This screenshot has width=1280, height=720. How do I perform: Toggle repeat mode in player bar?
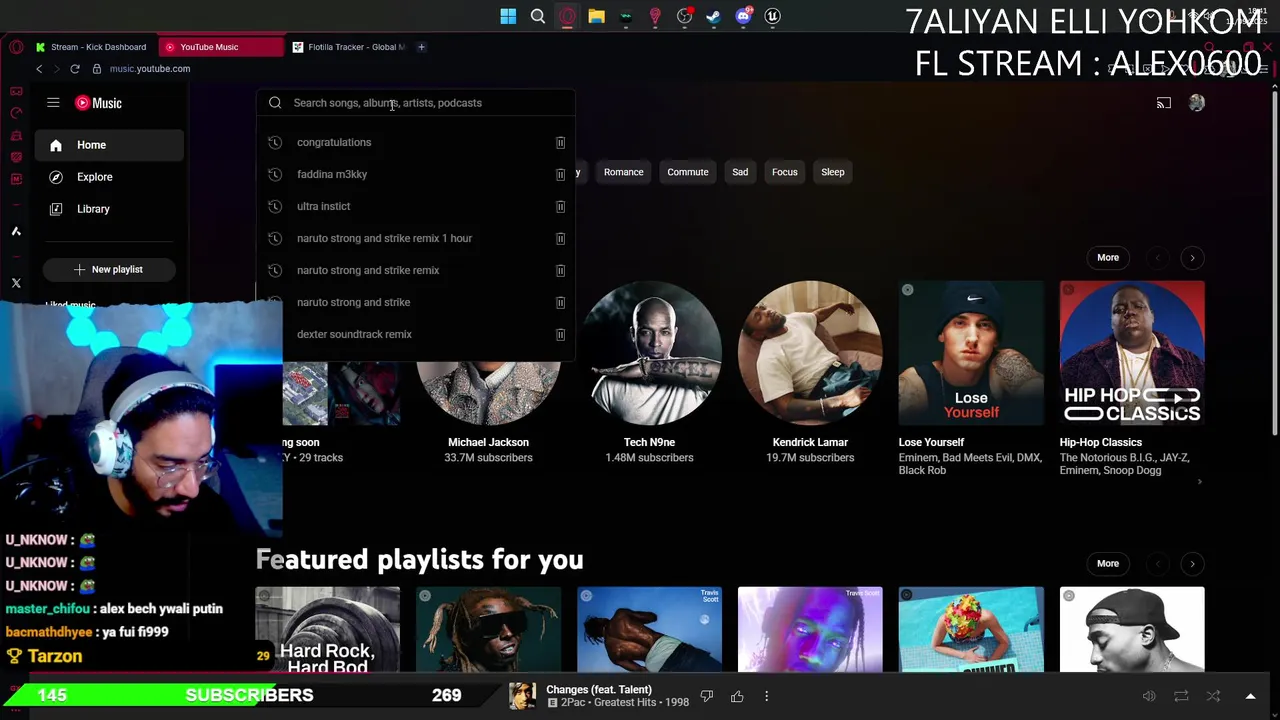coord(1181,696)
